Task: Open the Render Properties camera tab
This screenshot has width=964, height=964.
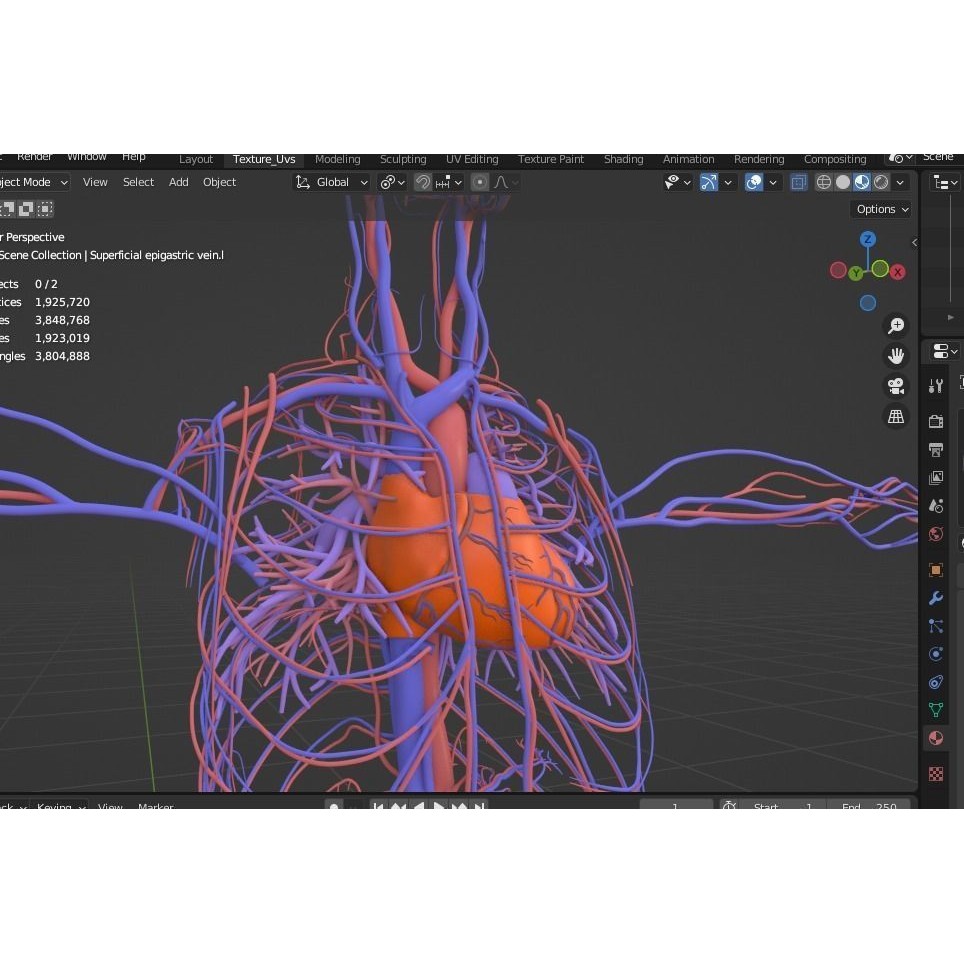Action: 935,421
